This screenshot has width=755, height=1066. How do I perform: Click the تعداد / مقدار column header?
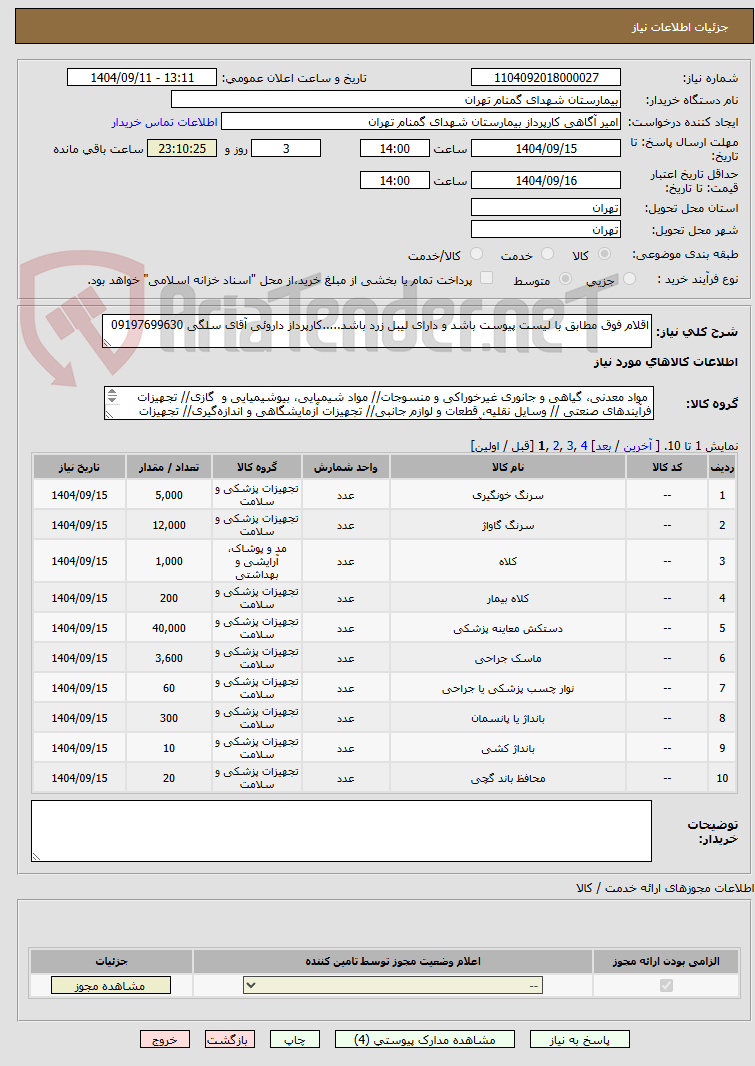(x=169, y=467)
